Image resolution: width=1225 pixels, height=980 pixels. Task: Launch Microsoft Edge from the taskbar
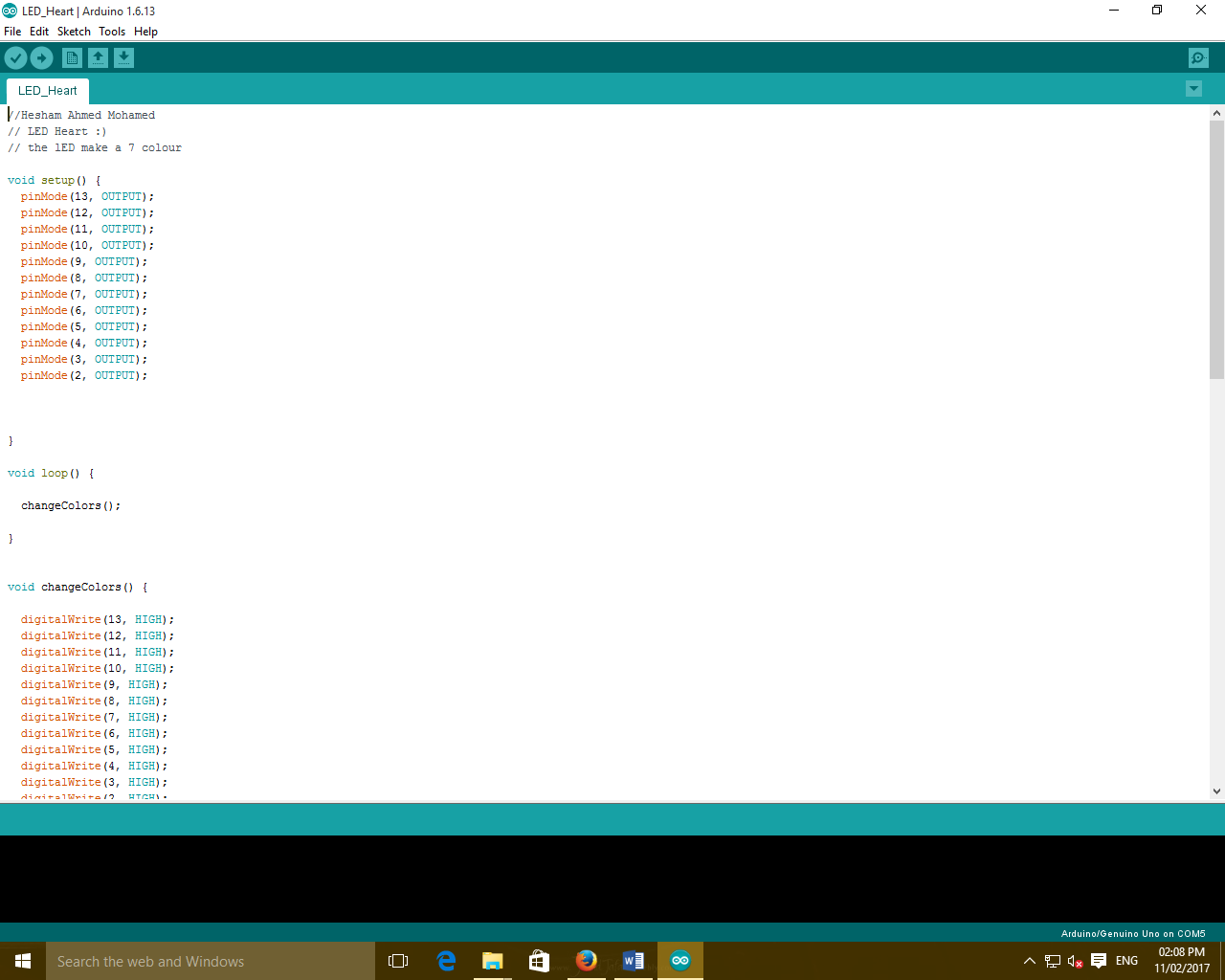pyautogui.click(x=446, y=961)
